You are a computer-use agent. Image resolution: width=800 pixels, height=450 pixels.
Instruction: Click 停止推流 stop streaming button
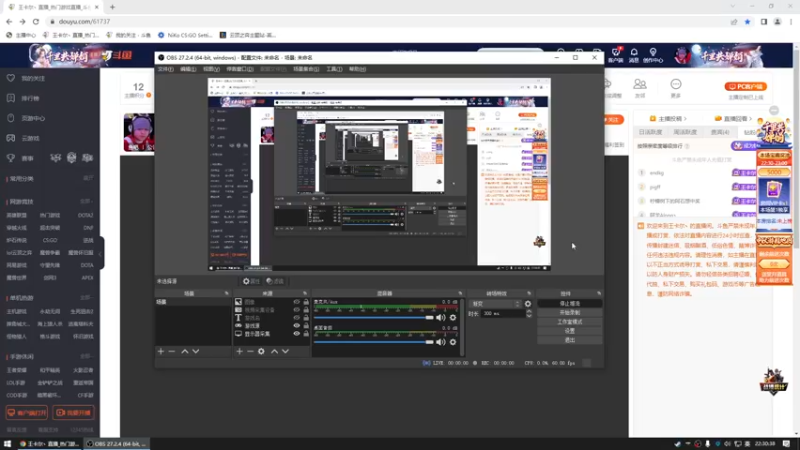(x=569, y=304)
